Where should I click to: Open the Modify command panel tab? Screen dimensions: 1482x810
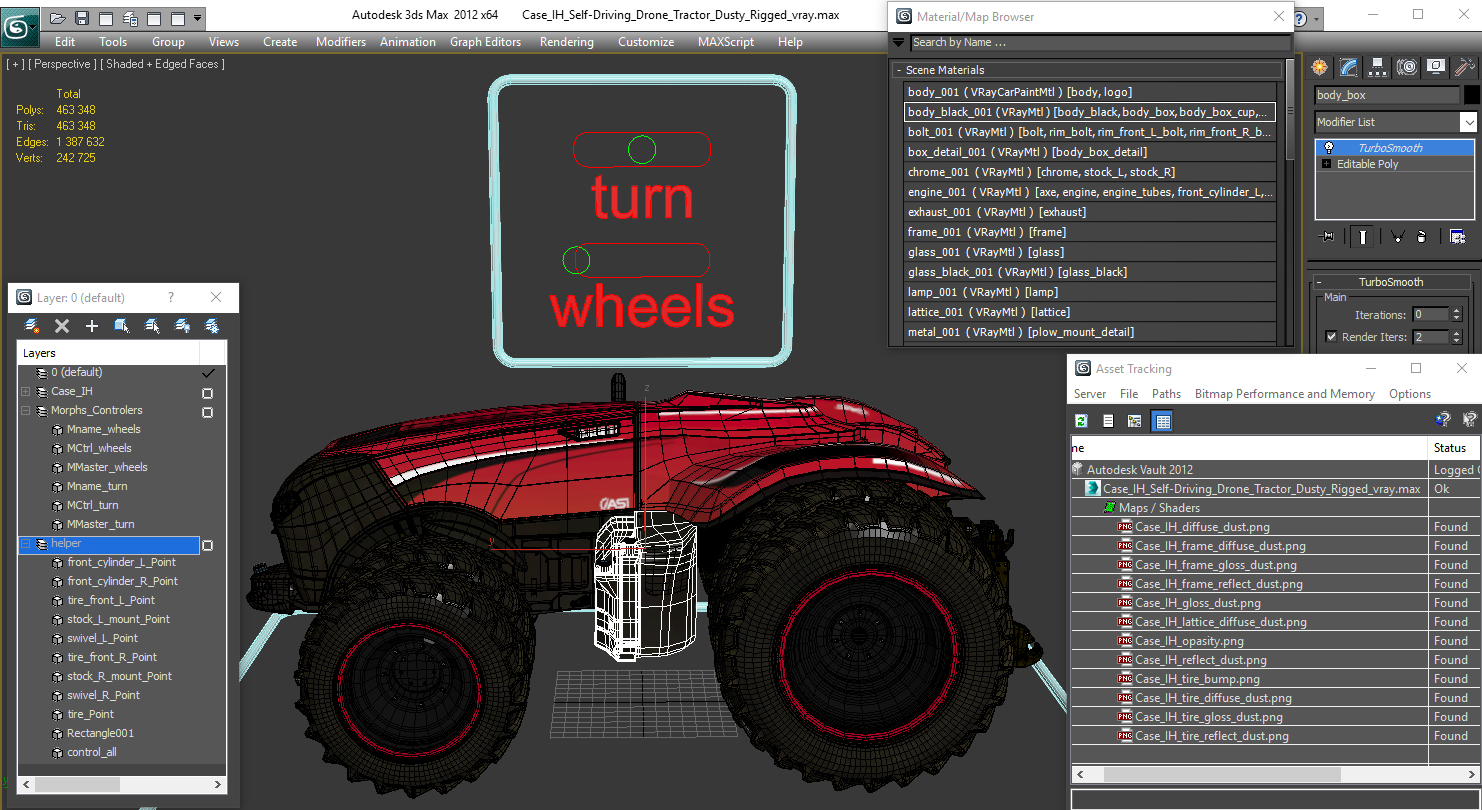click(1349, 67)
